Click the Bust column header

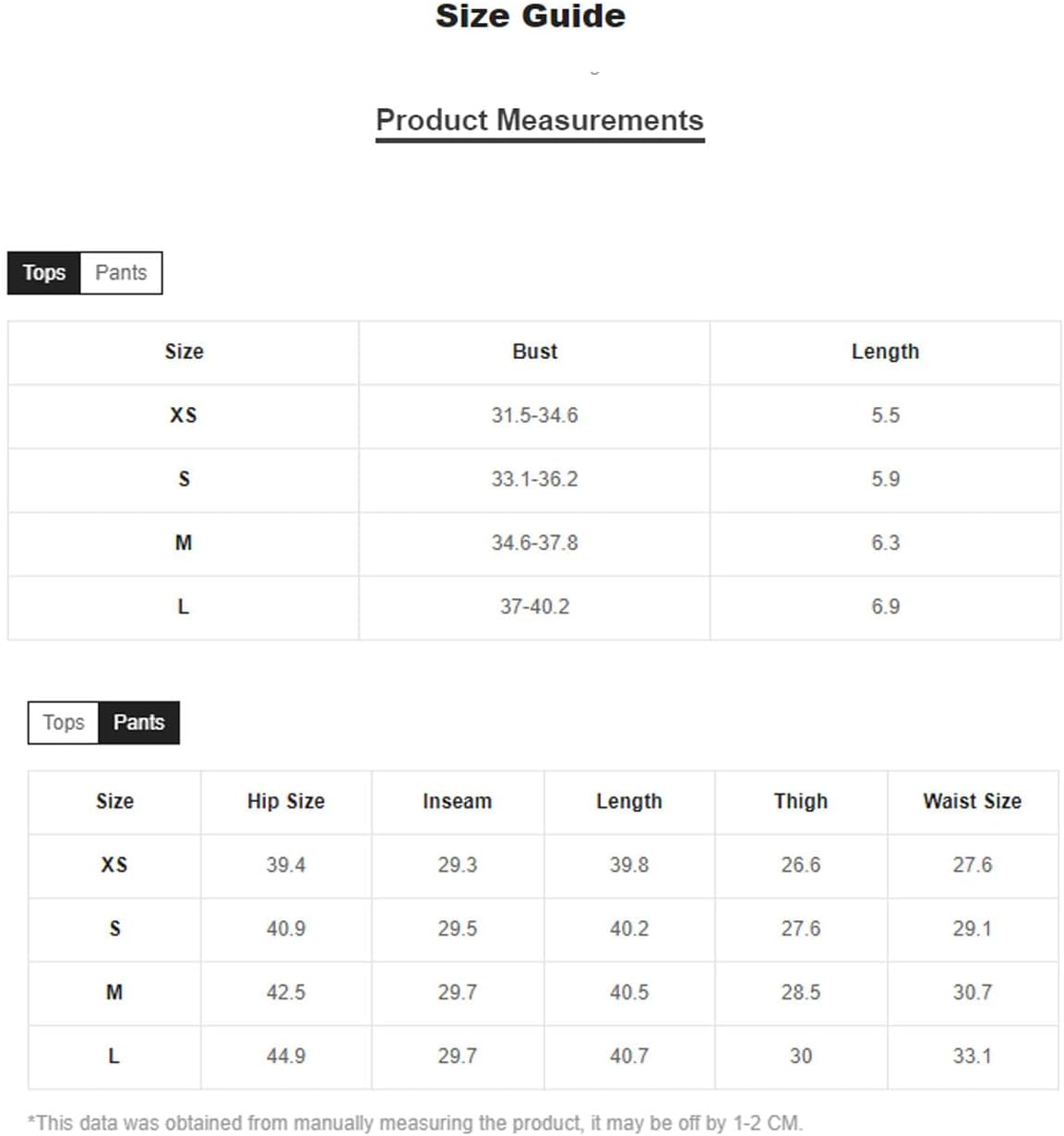pyautogui.click(x=534, y=352)
